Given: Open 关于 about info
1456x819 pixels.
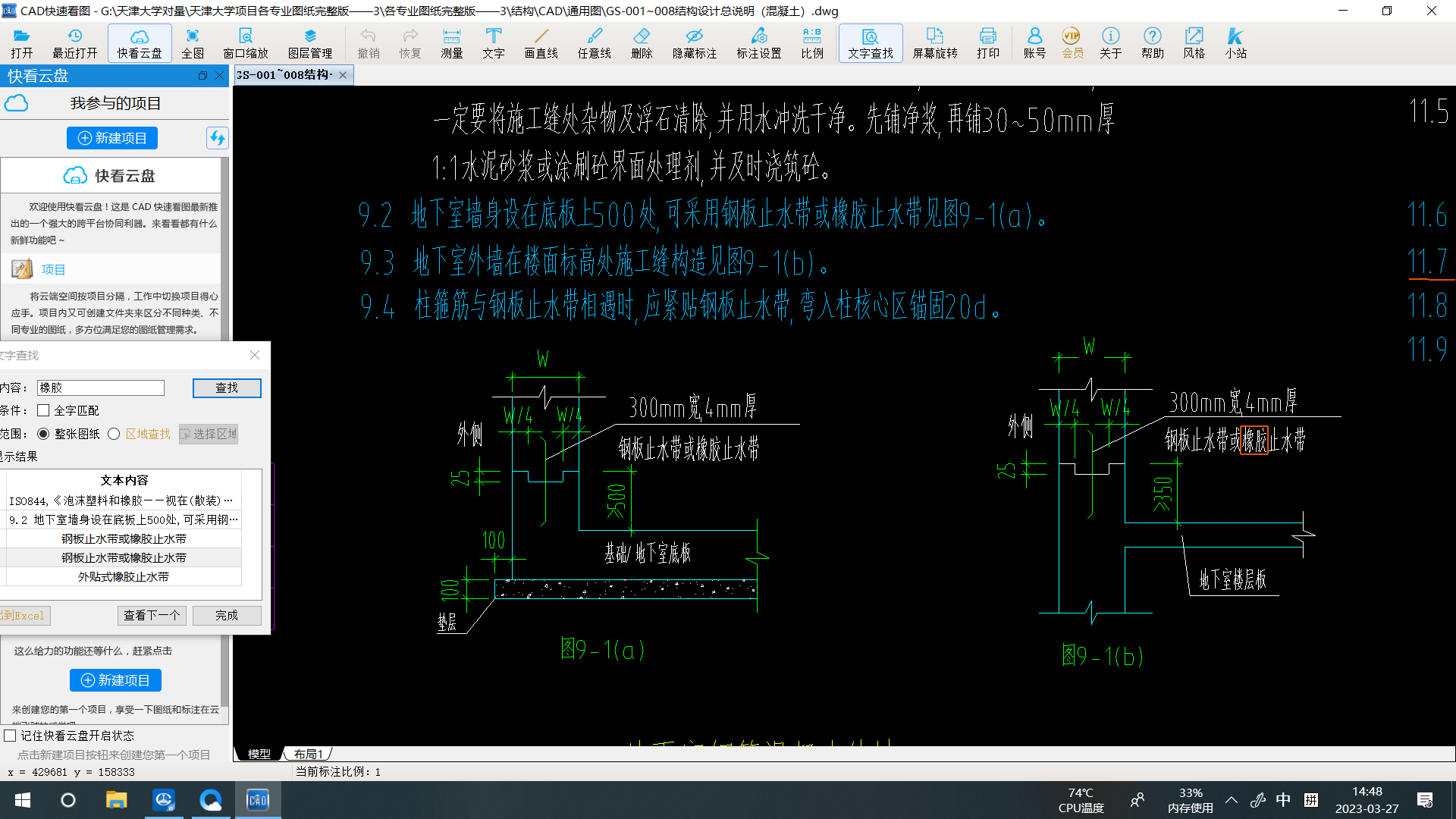Looking at the screenshot, I should pos(1111,43).
